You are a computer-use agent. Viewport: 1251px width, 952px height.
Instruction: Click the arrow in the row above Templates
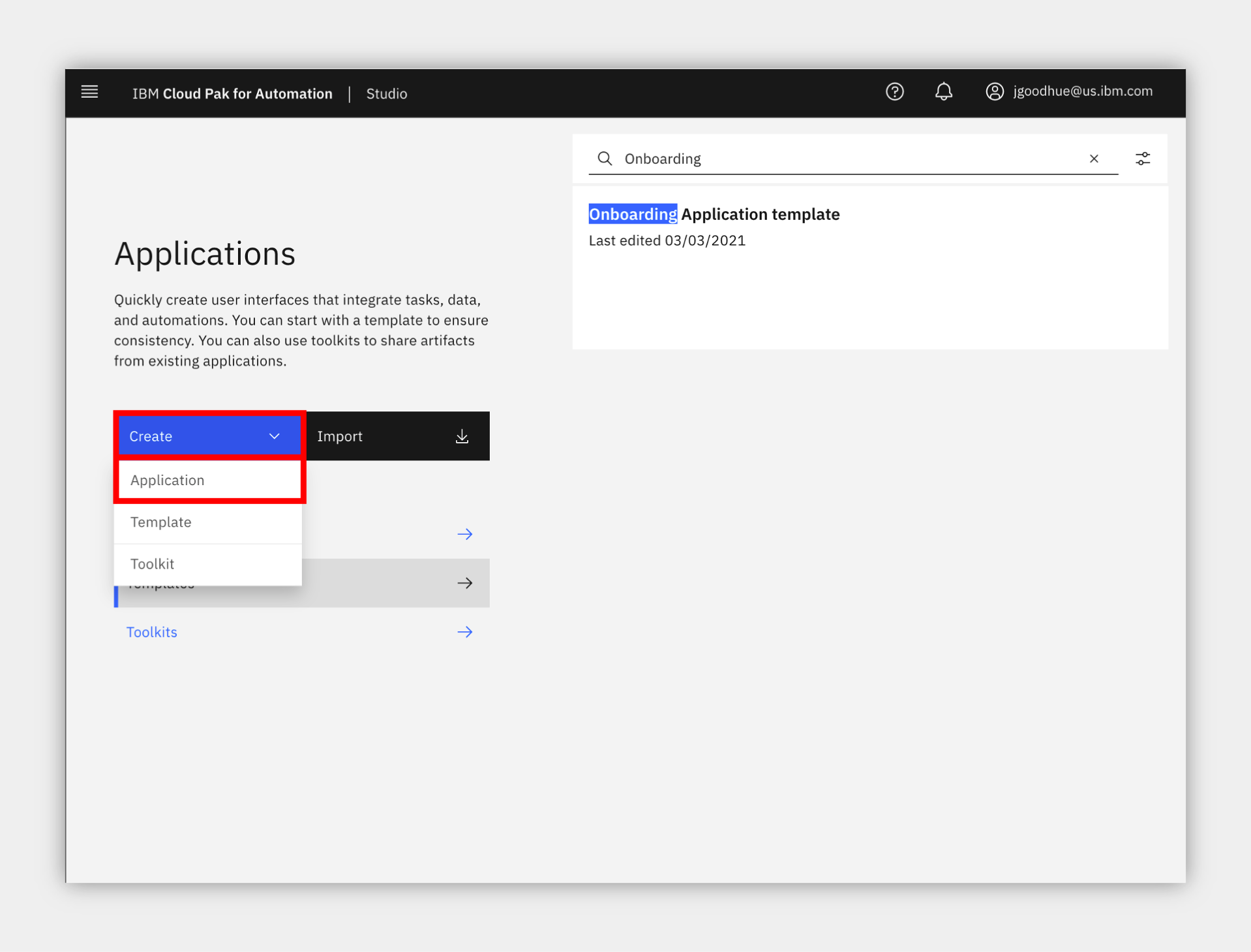[x=464, y=534]
